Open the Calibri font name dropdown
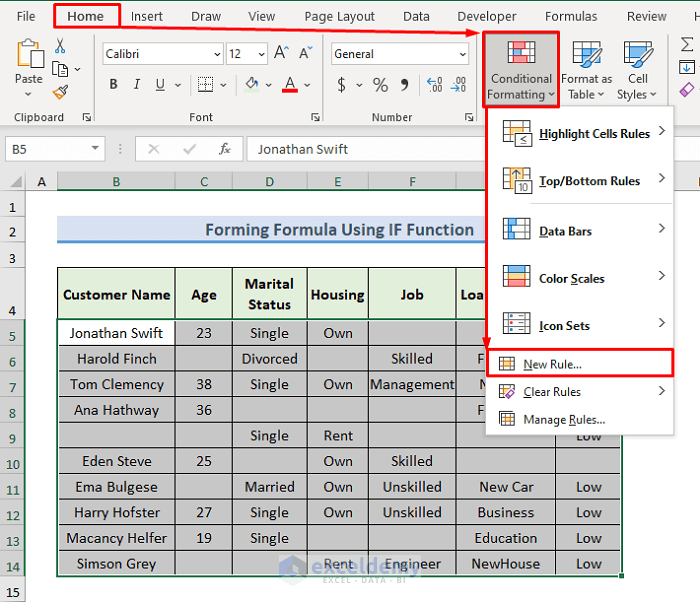This screenshot has width=700, height=602. 217,54
